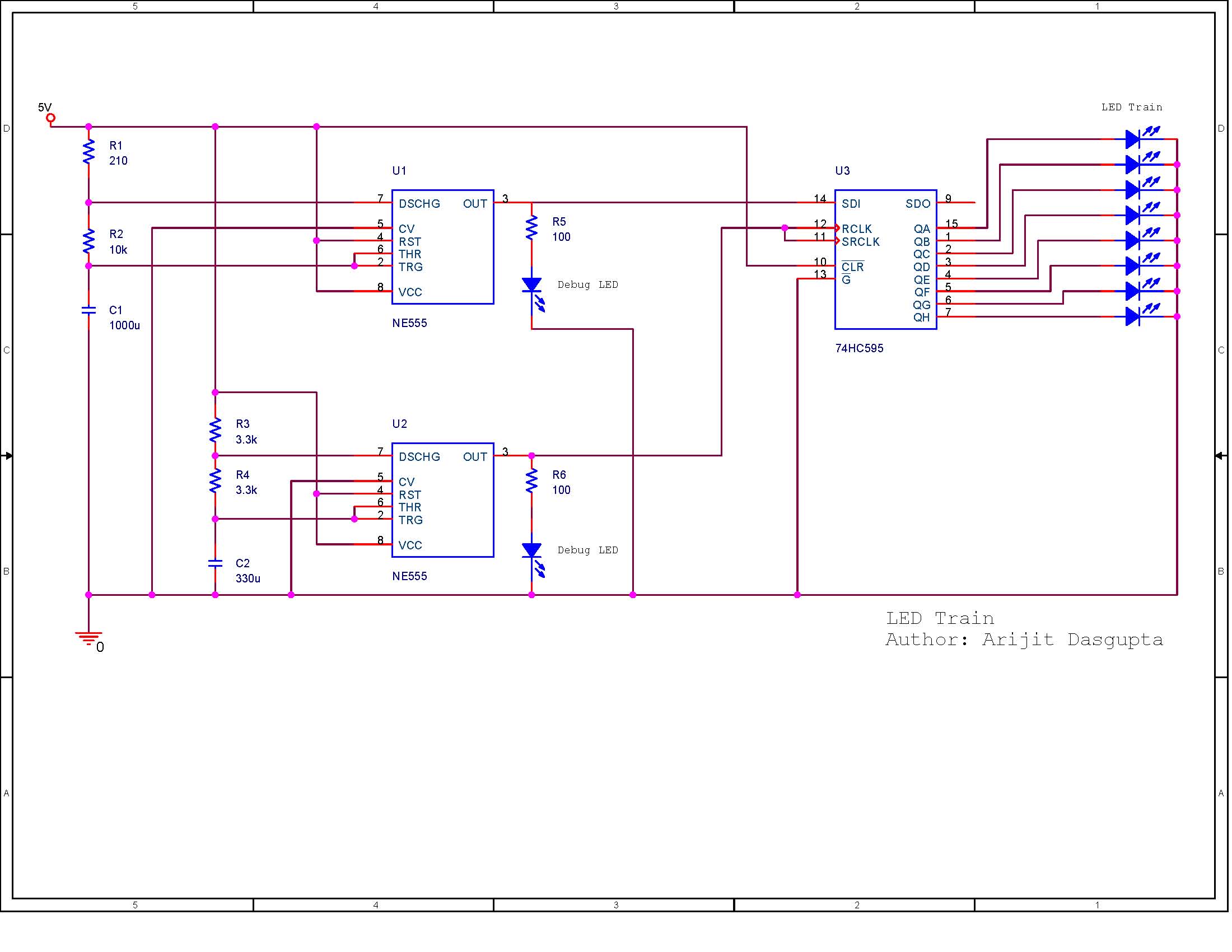Select the LED wired to QC output
The height and width of the screenshot is (952, 1232).
click(1144, 189)
